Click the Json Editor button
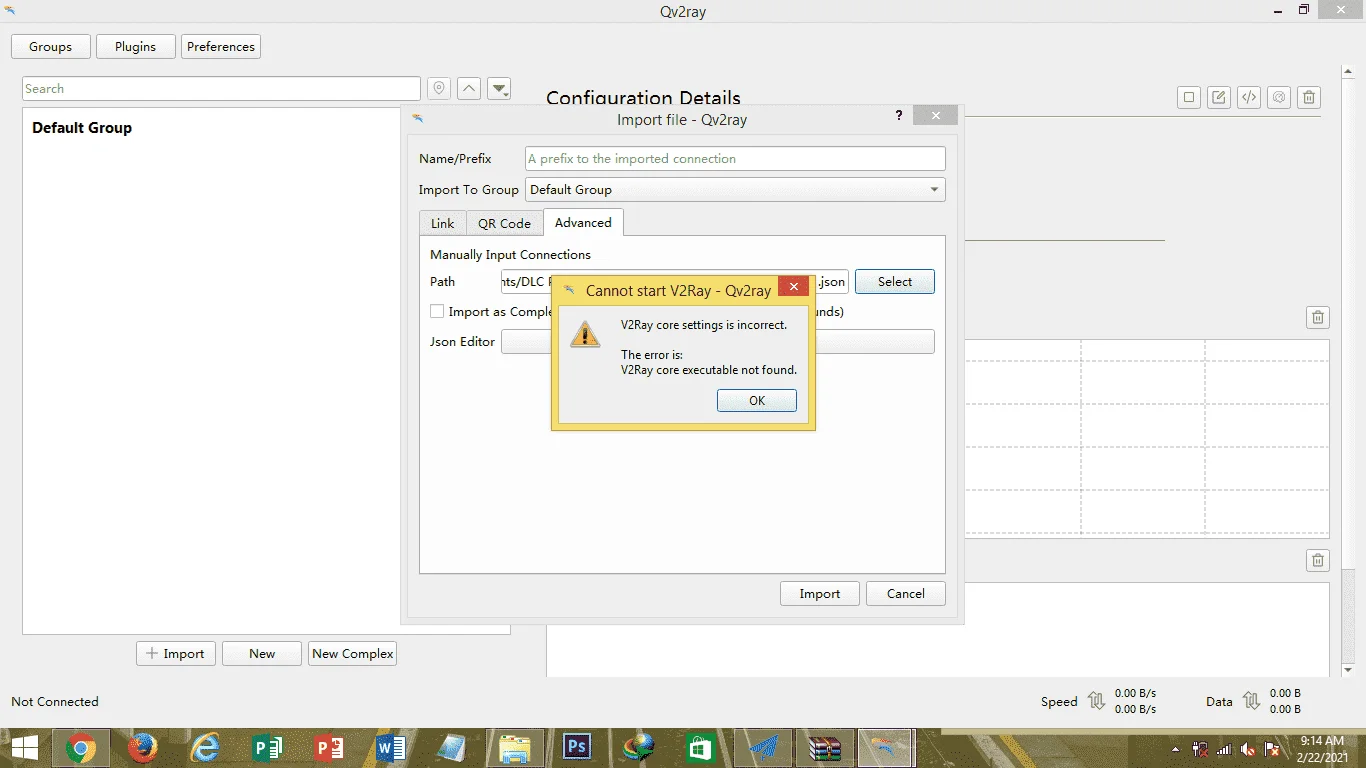 (718, 342)
